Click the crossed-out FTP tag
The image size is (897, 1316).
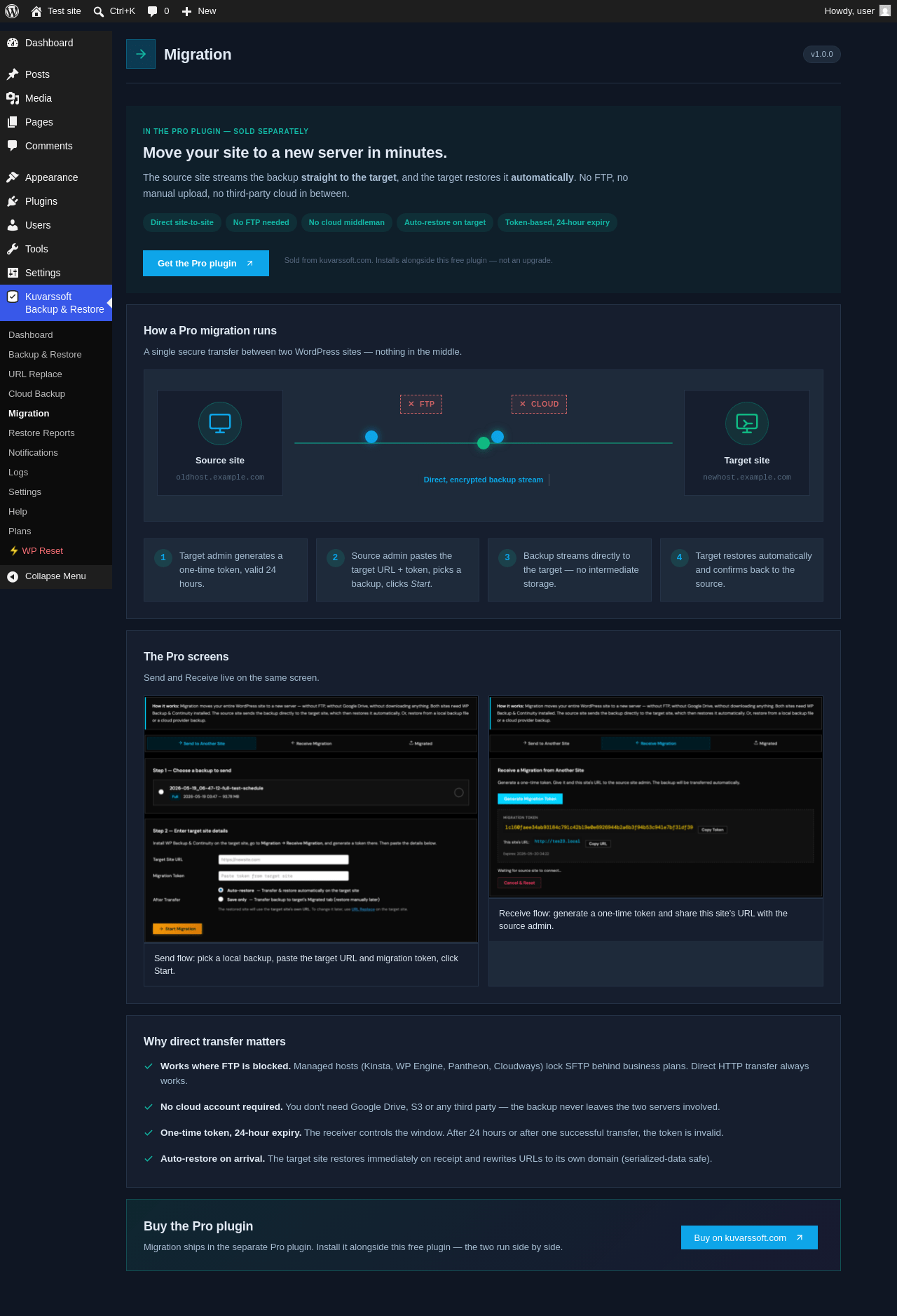pos(421,404)
